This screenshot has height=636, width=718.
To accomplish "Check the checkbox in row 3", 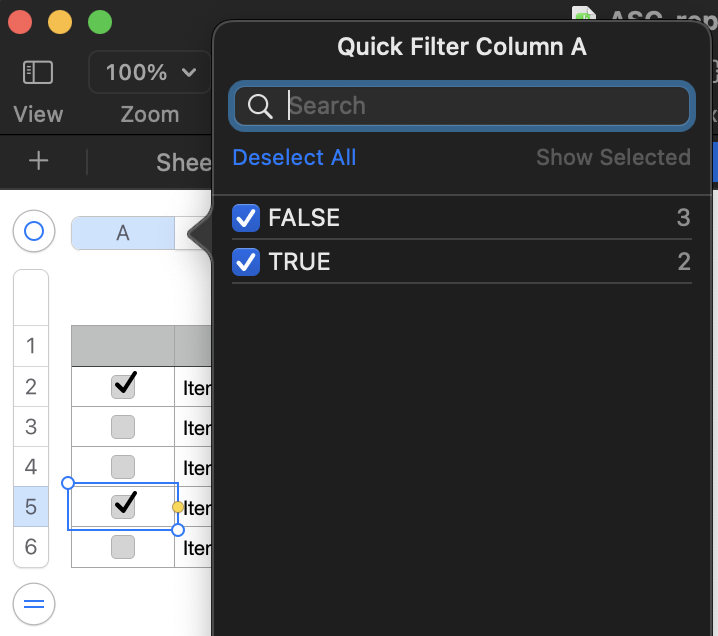I will (123, 427).
